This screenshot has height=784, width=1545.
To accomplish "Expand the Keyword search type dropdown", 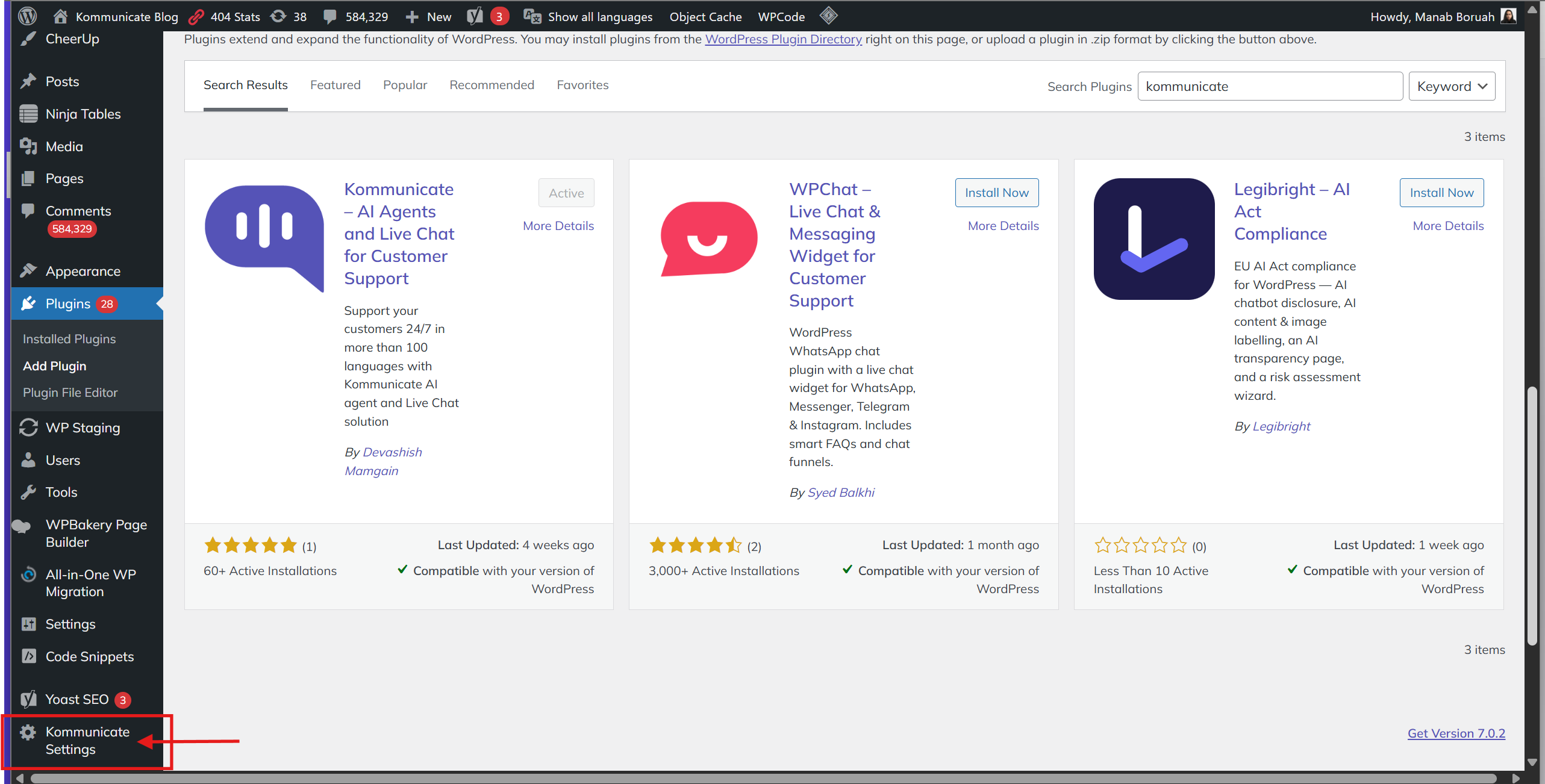I will 1452,86.
